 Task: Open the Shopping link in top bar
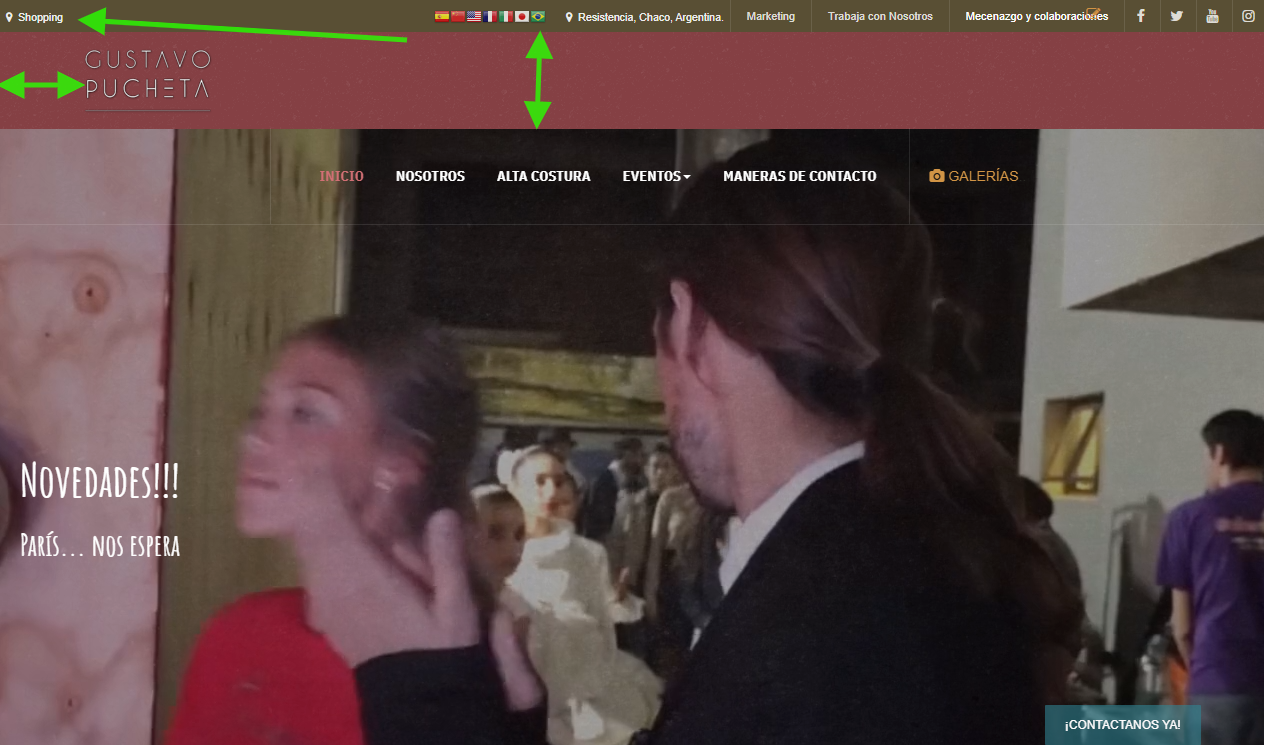tap(40, 17)
